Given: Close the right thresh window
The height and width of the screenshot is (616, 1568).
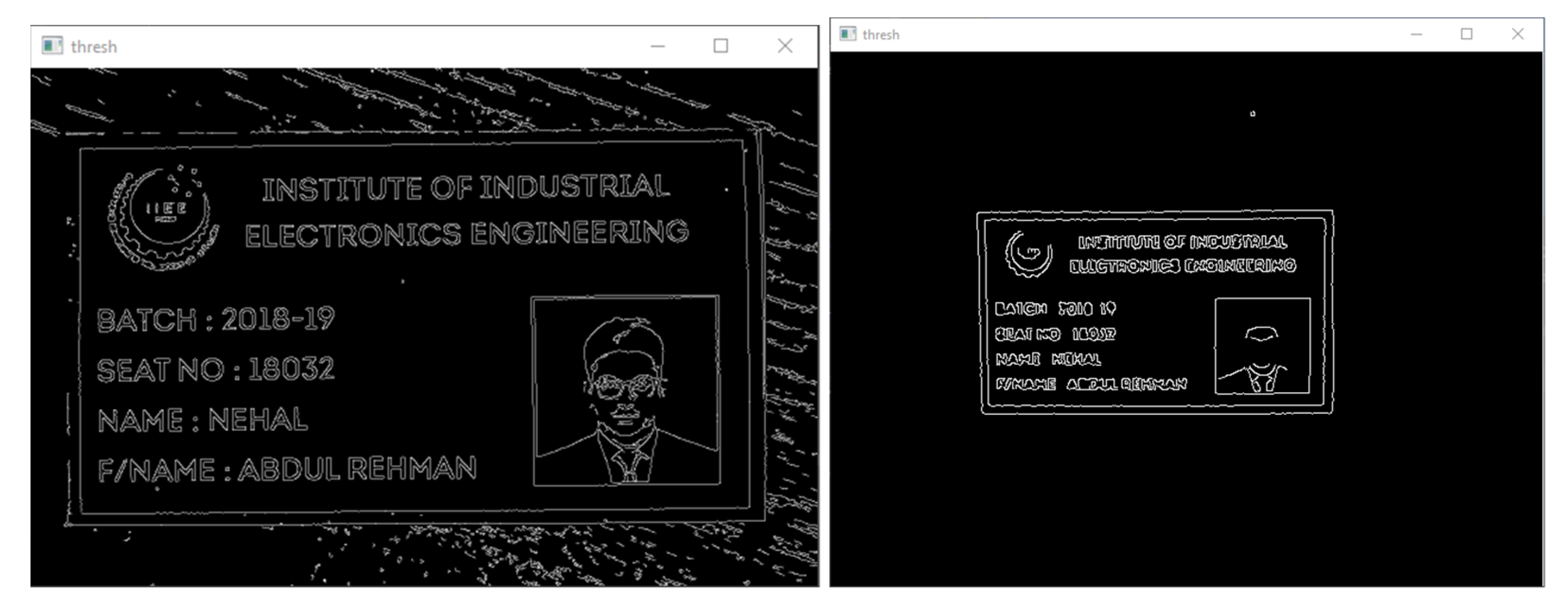Looking at the screenshot, I should point(1517,34).
